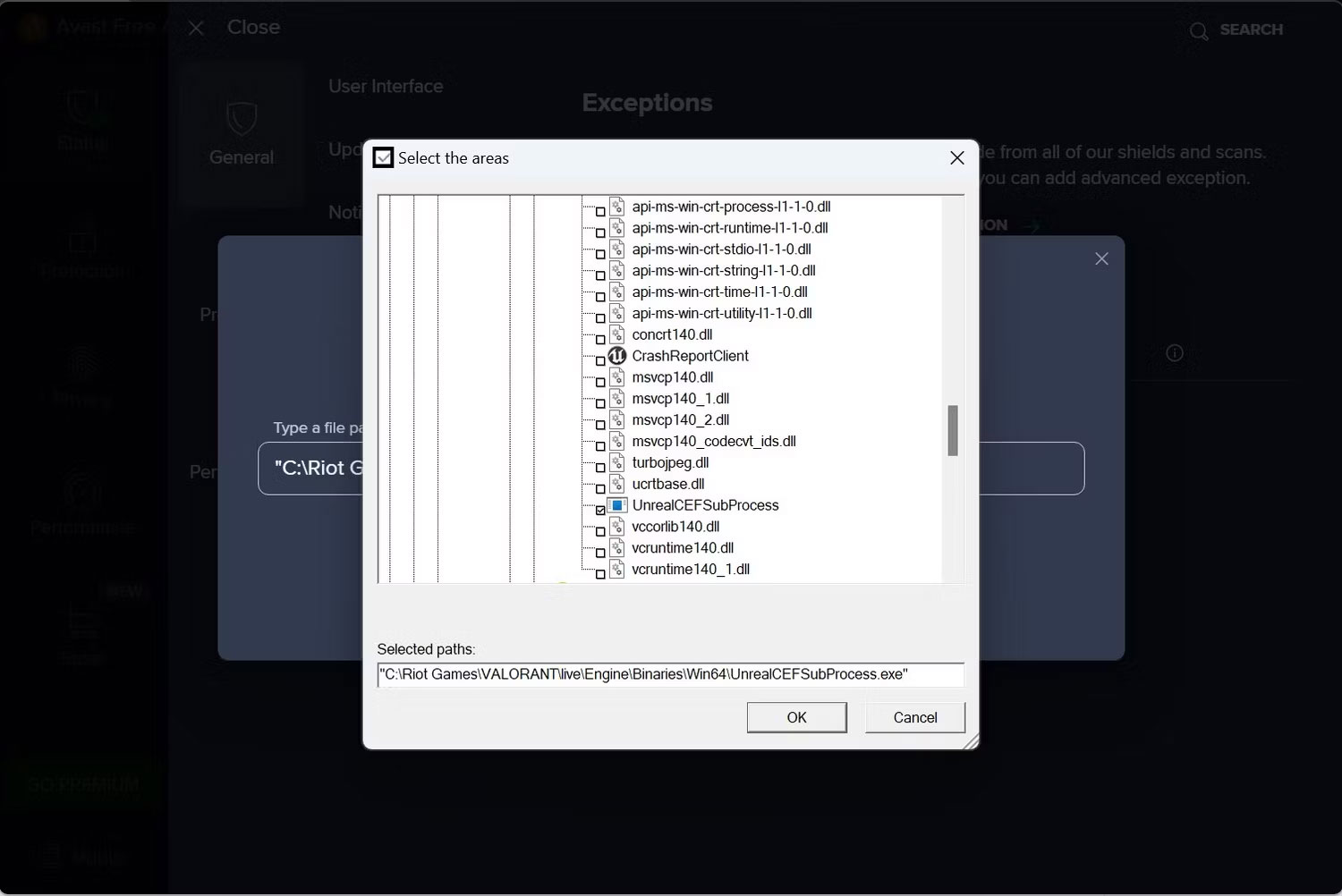Select the api-ms-win-crt-utility-l1-1-0.dll entry
The height and width of the screenshot is (896, 1342).
point(722,314)
